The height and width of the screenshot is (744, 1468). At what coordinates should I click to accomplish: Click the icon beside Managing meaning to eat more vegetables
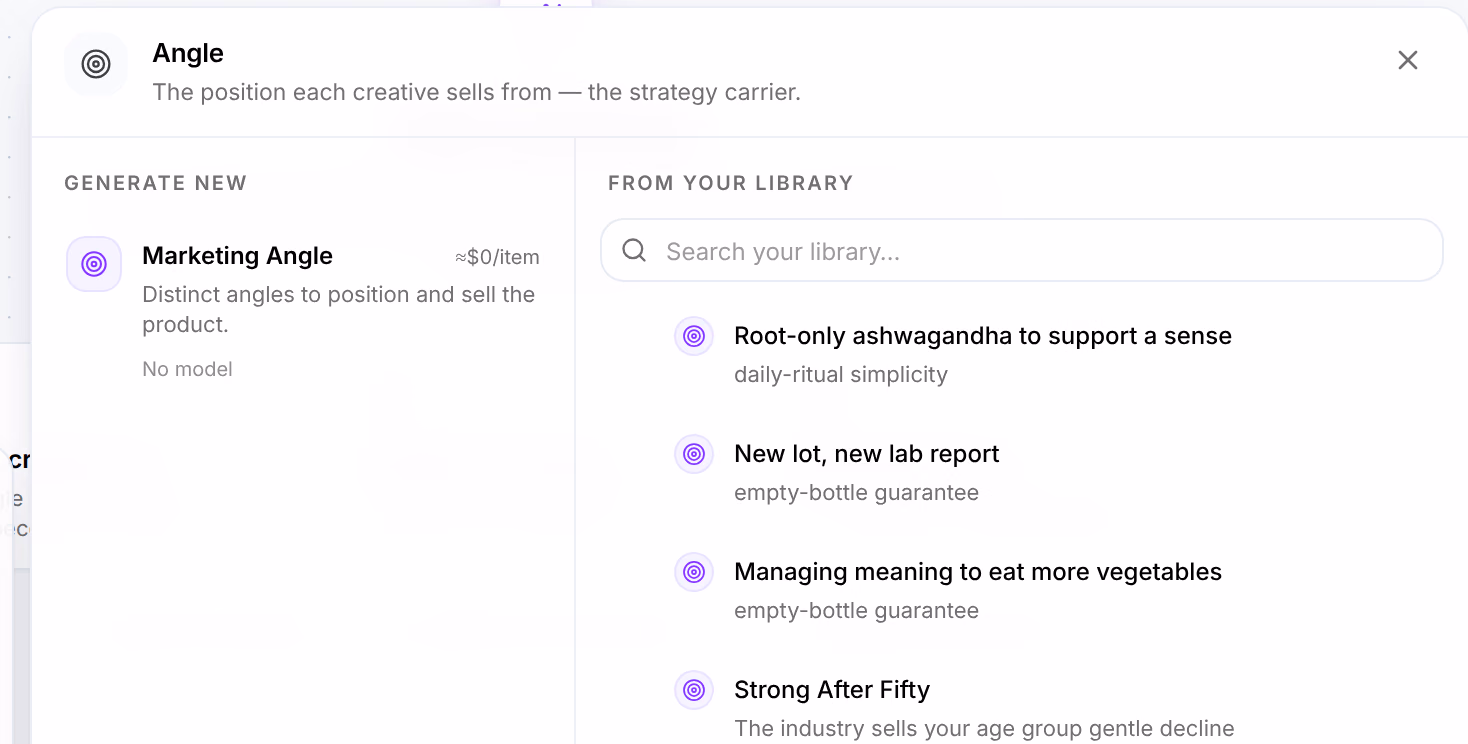point(694,572)
